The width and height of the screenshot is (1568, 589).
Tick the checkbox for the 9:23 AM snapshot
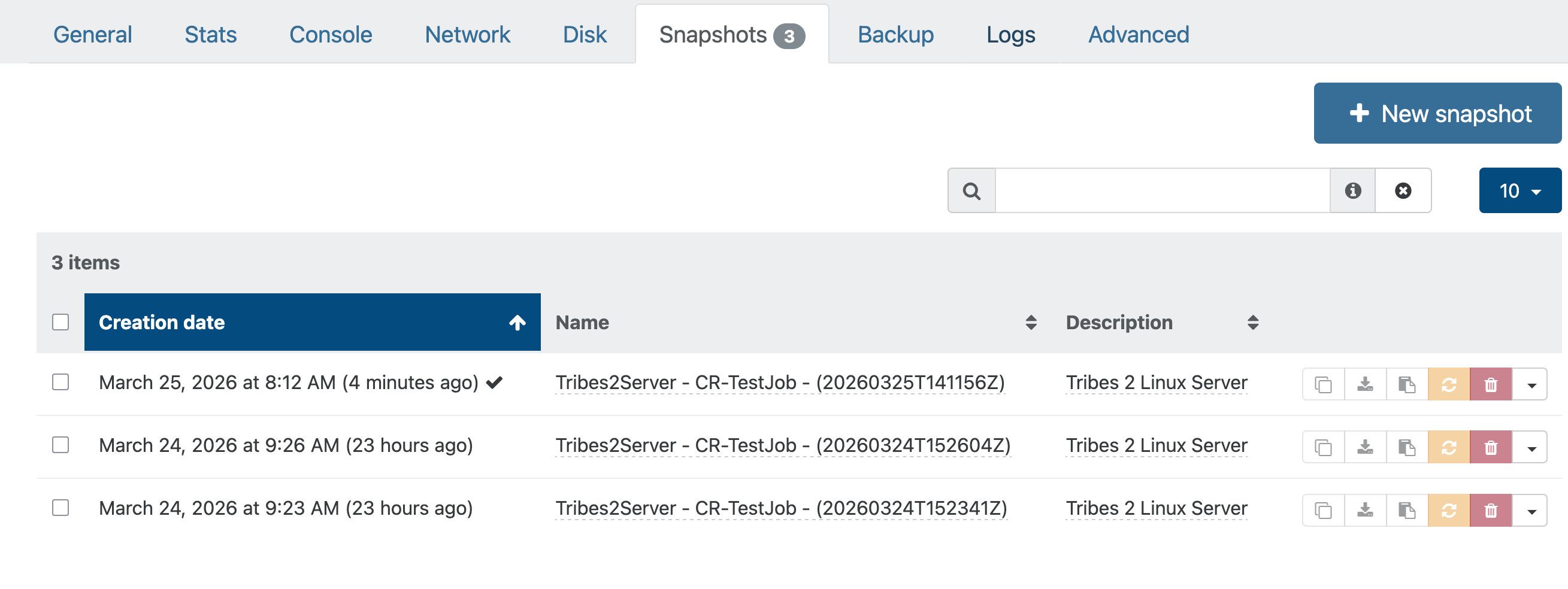point(60,508)
